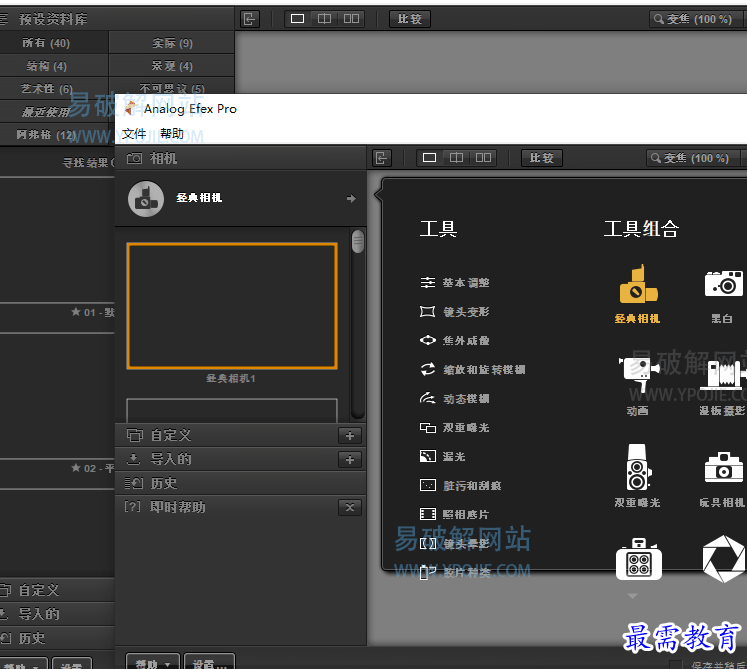Switch to single image view mode
Viewport: 747px width, 669px height.
(430, 158)
